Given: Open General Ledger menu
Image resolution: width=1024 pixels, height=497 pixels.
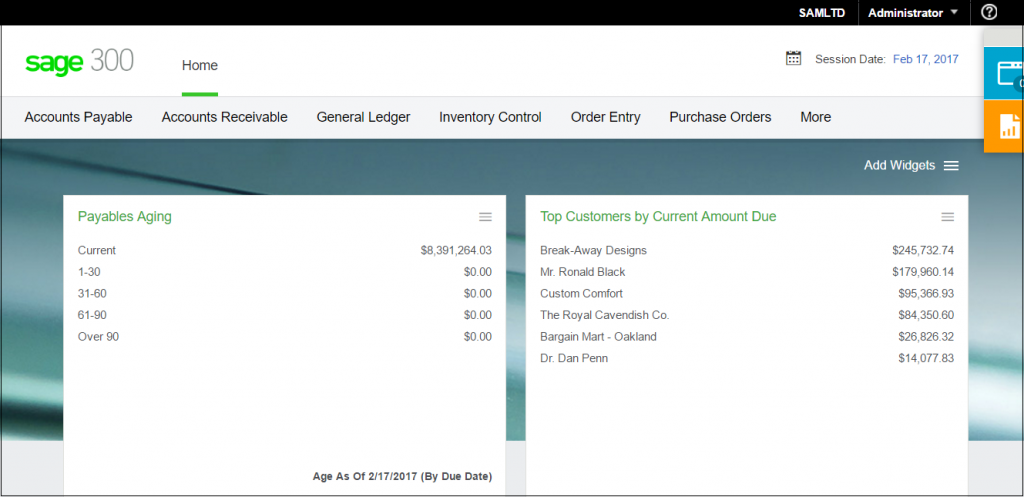Looking at the screenshot, I should click(363, 118).
